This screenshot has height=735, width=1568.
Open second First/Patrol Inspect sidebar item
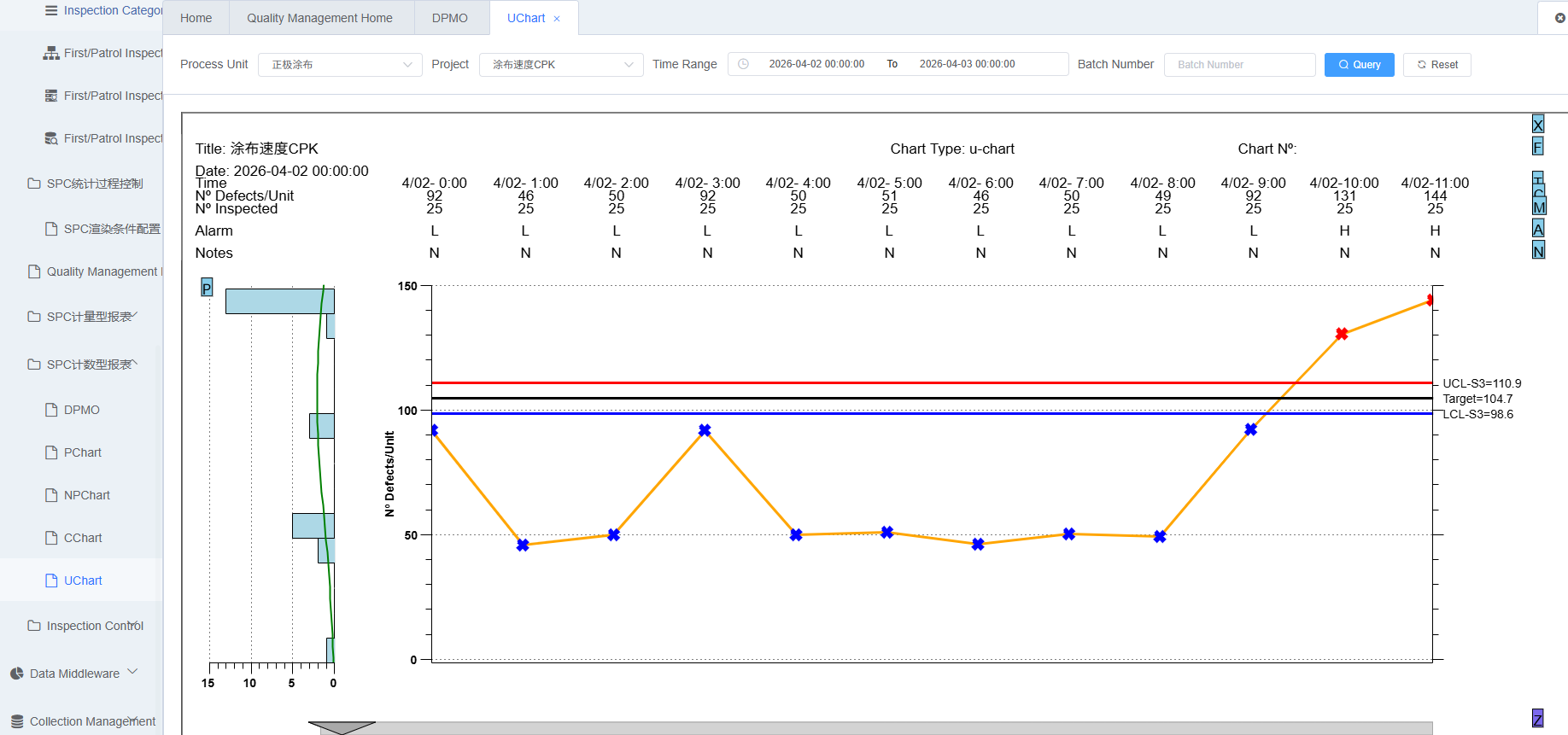click(103, 96)
